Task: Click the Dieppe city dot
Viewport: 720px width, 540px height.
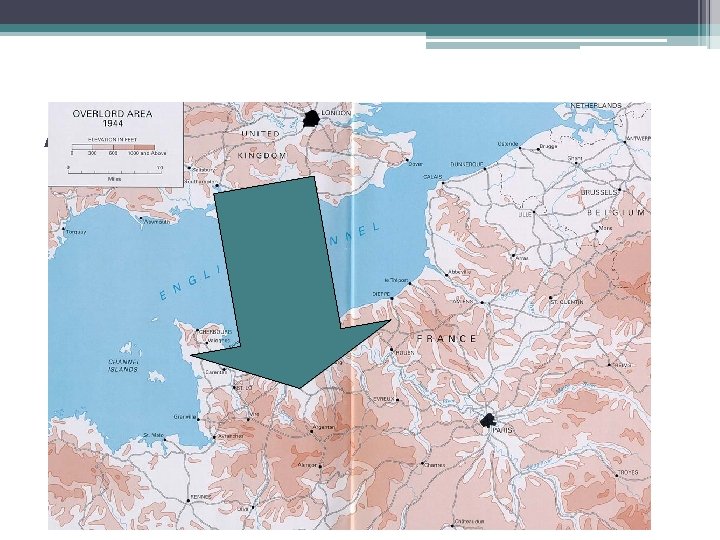Action: (x=392, y=298)
